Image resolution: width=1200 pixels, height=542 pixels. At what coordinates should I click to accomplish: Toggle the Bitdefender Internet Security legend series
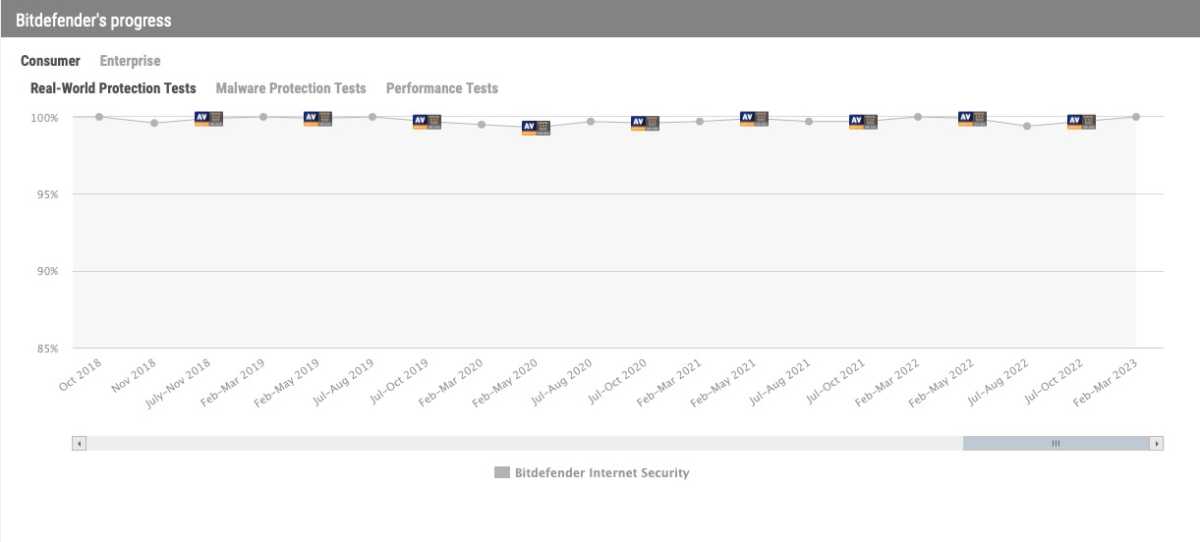coord(592,473)
